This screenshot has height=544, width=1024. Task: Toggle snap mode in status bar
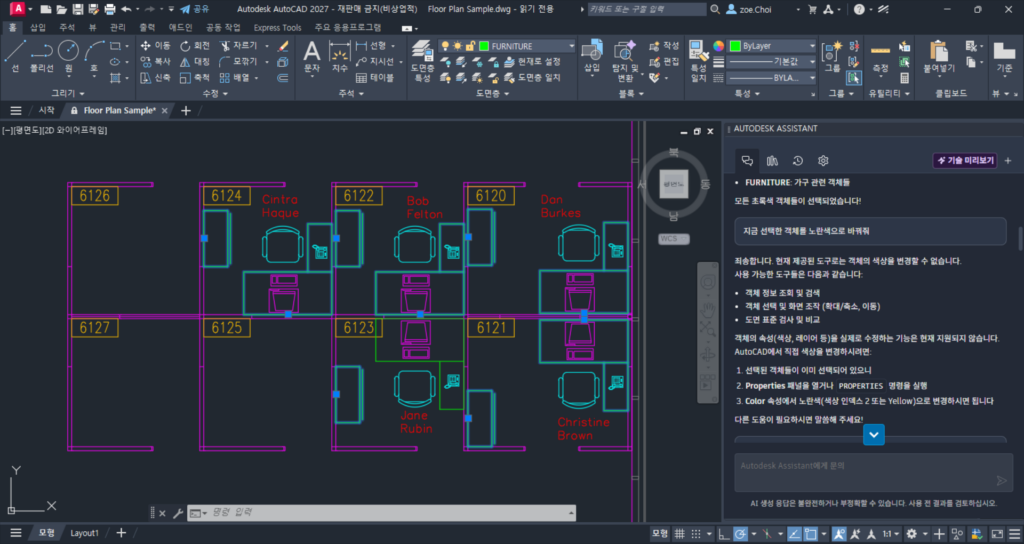[696, 534]
